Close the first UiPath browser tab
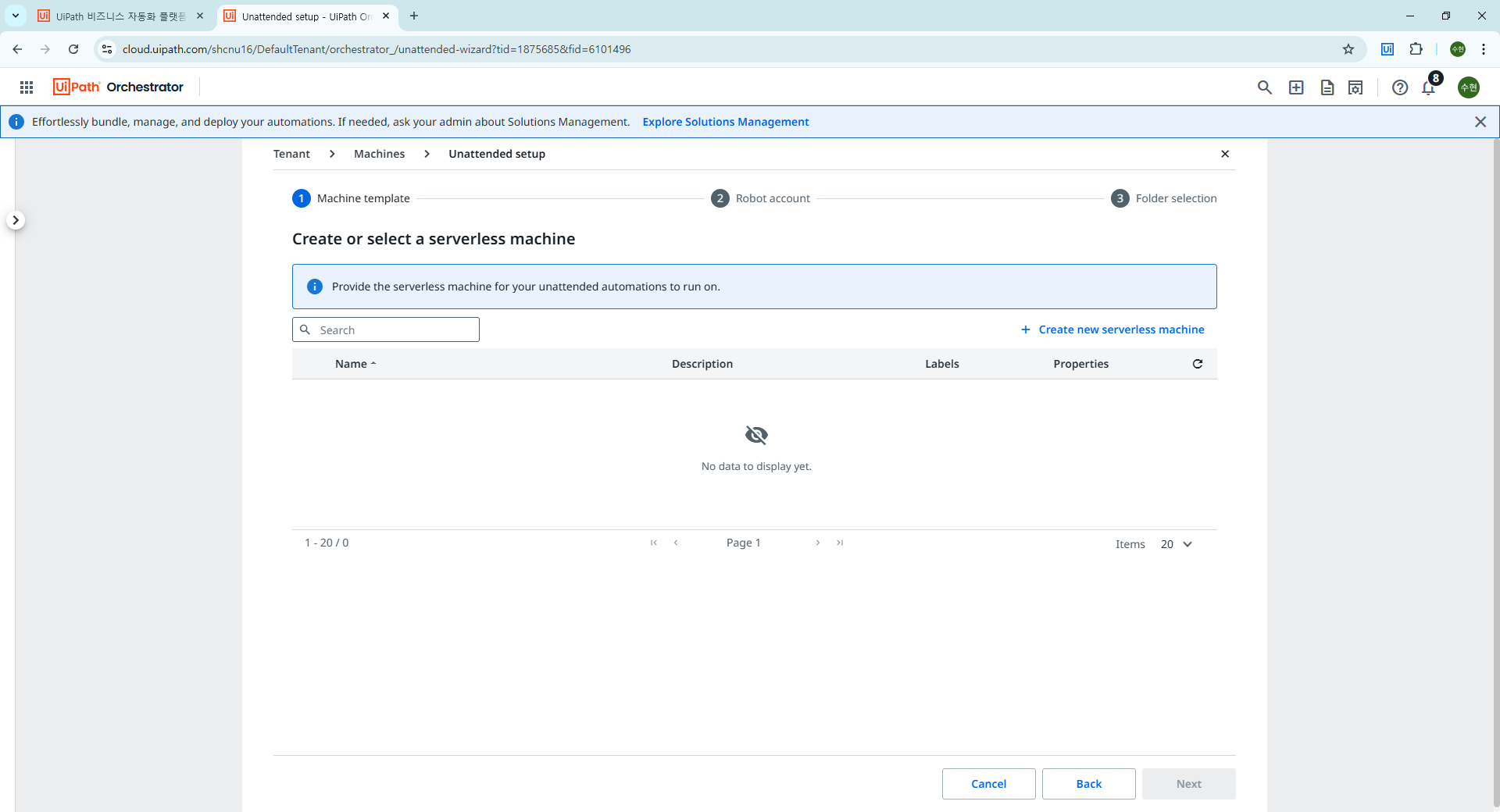 coord(200,16)
